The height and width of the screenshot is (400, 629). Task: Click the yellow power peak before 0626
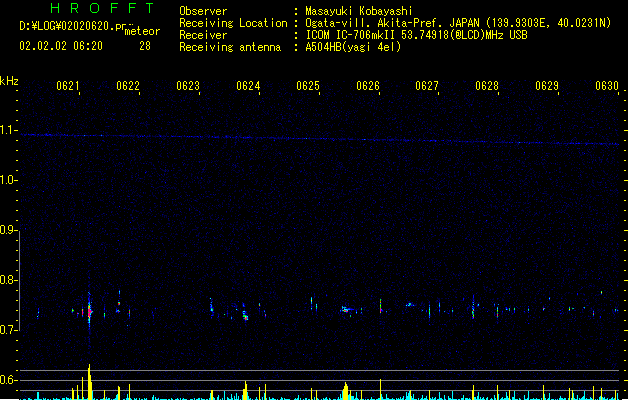(x=346, y=391)
